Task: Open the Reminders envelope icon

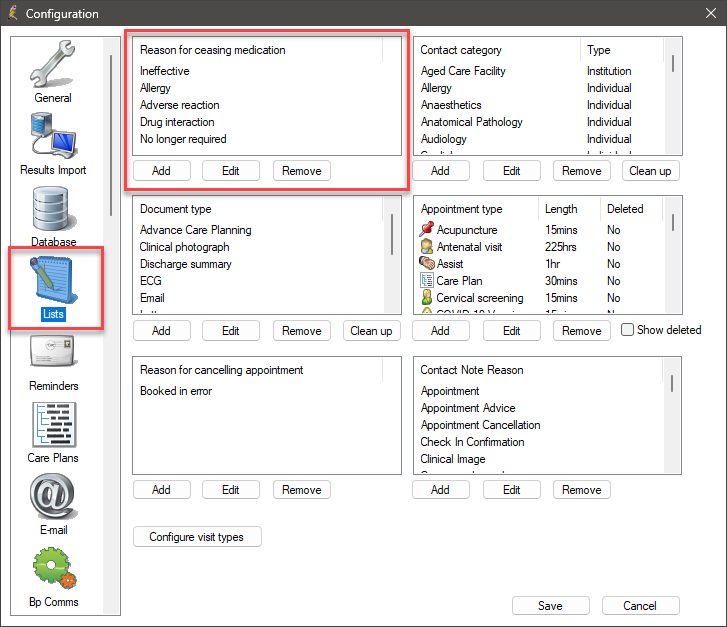Action: coord(53,352)
